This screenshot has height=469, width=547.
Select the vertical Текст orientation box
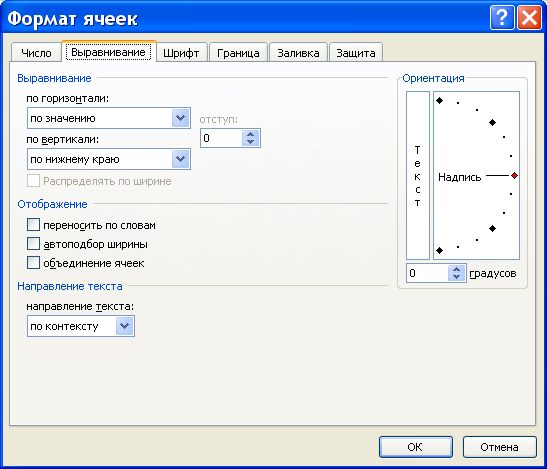pyautogui.click(x=418, y=176)
